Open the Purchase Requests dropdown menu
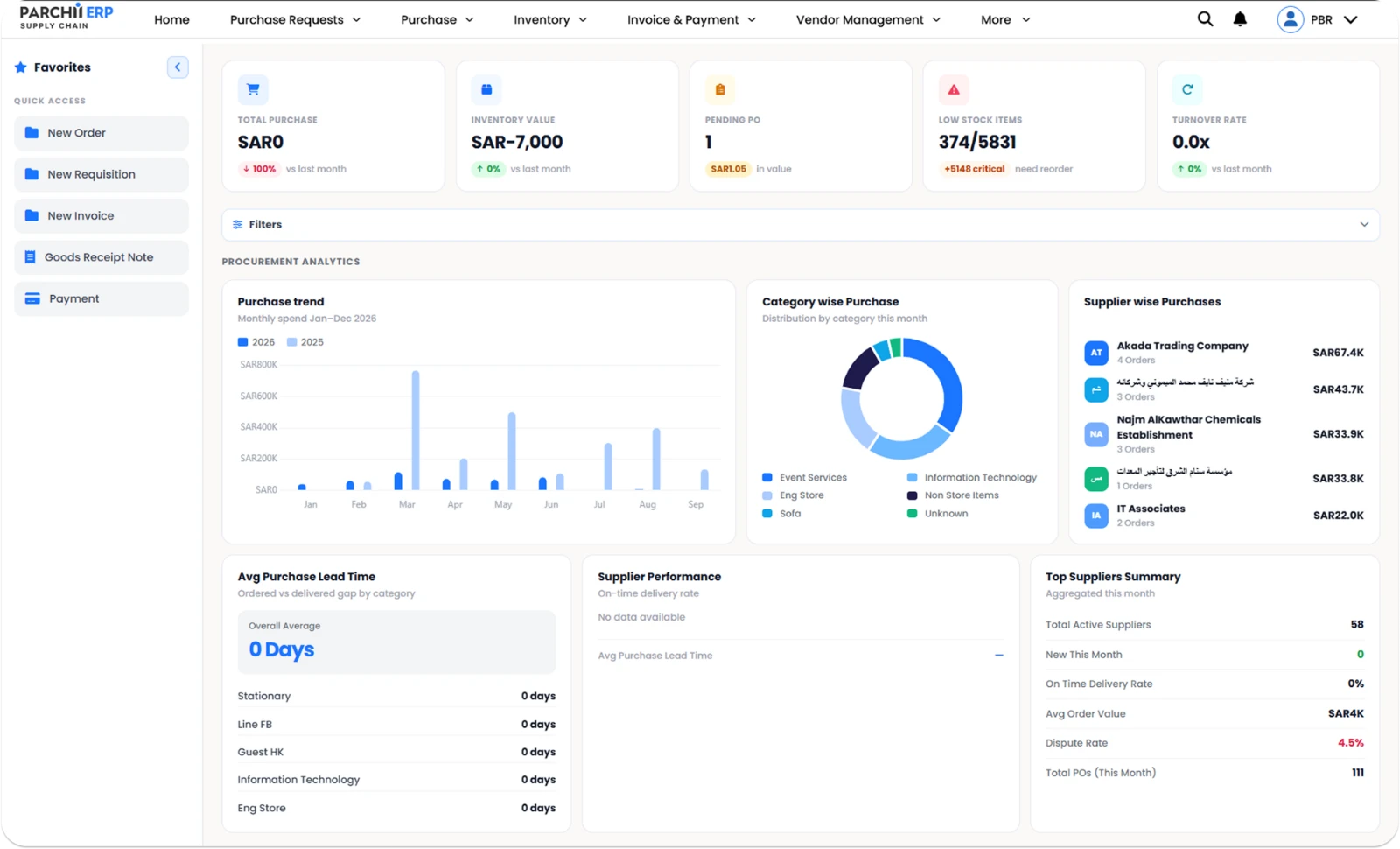Screen dimensions: 1400x849 point(295,19)
